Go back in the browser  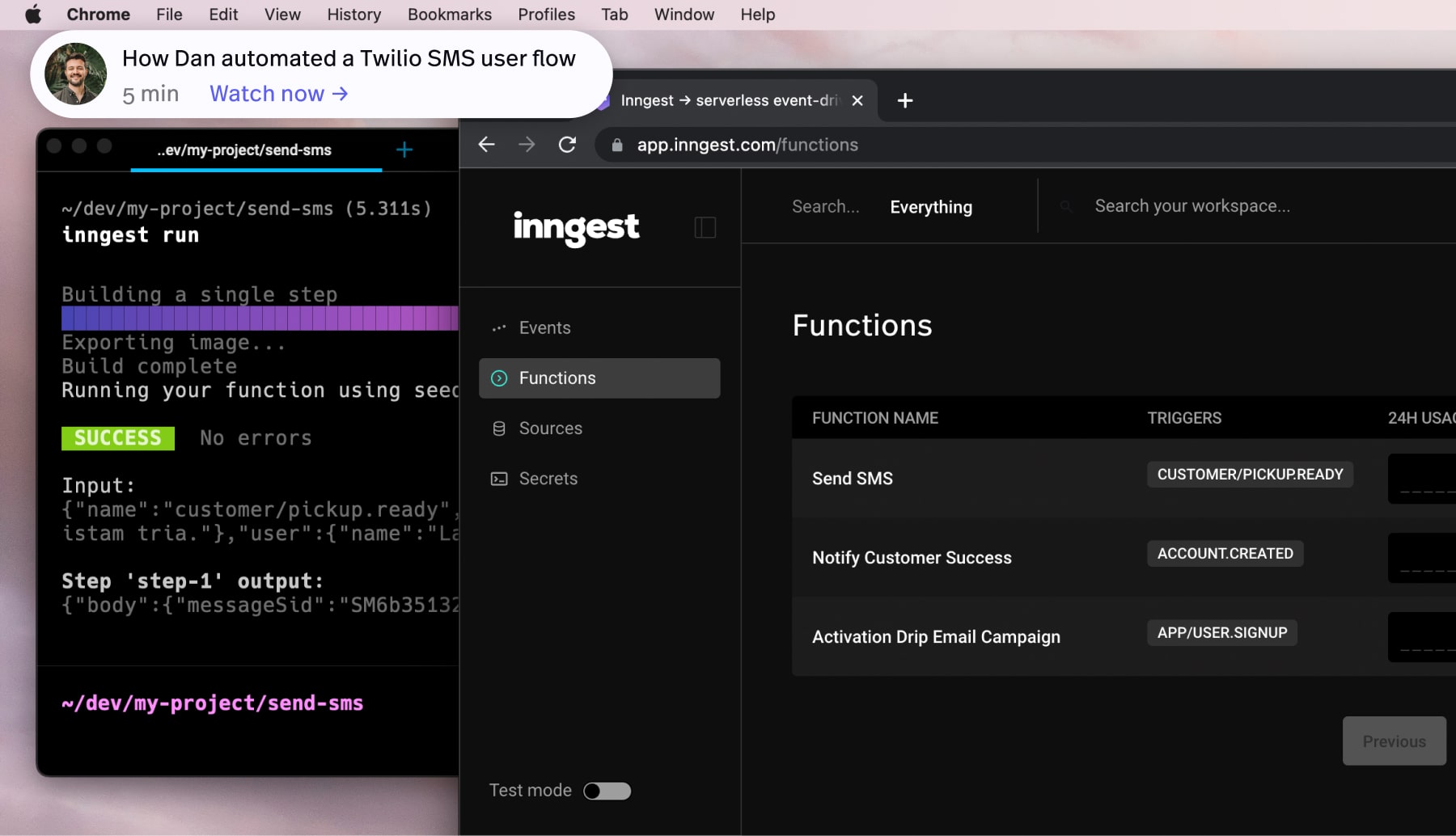[486, 145]
